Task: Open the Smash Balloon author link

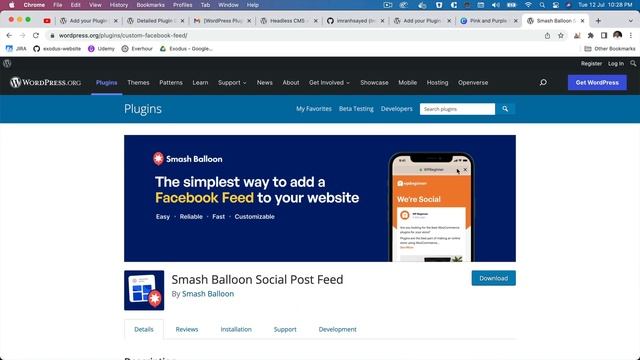Action: click(x=208, y=294)
